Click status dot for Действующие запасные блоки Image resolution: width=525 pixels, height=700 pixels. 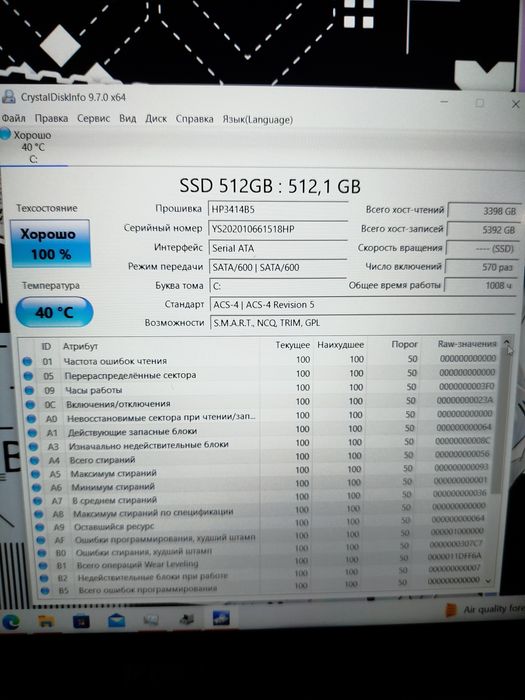click(x=32, y=433)
